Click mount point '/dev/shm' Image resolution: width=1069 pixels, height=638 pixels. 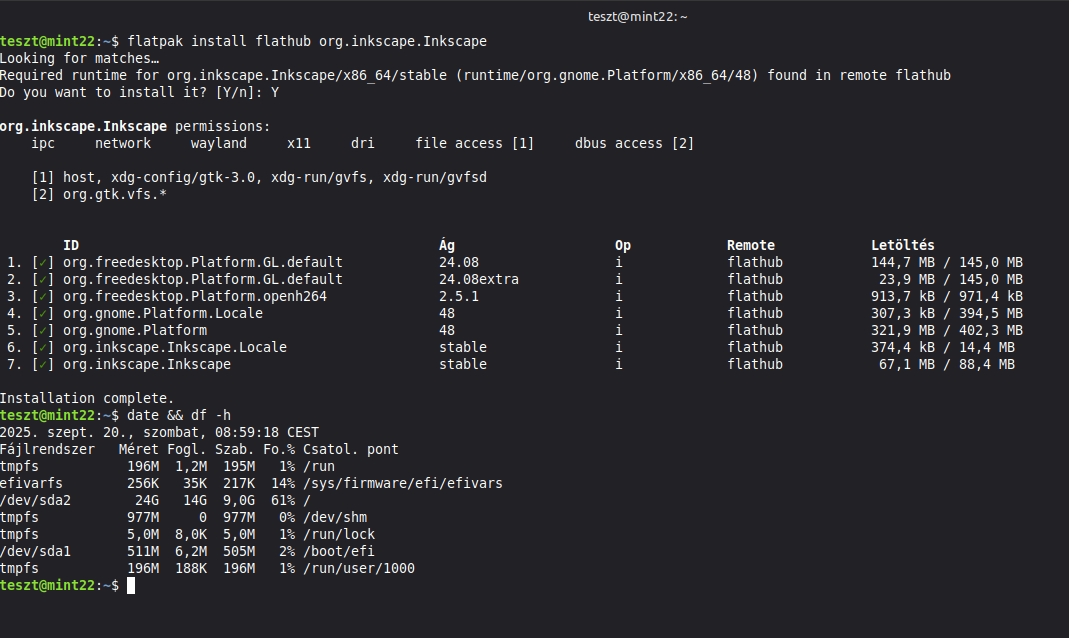tap(335, 517)
